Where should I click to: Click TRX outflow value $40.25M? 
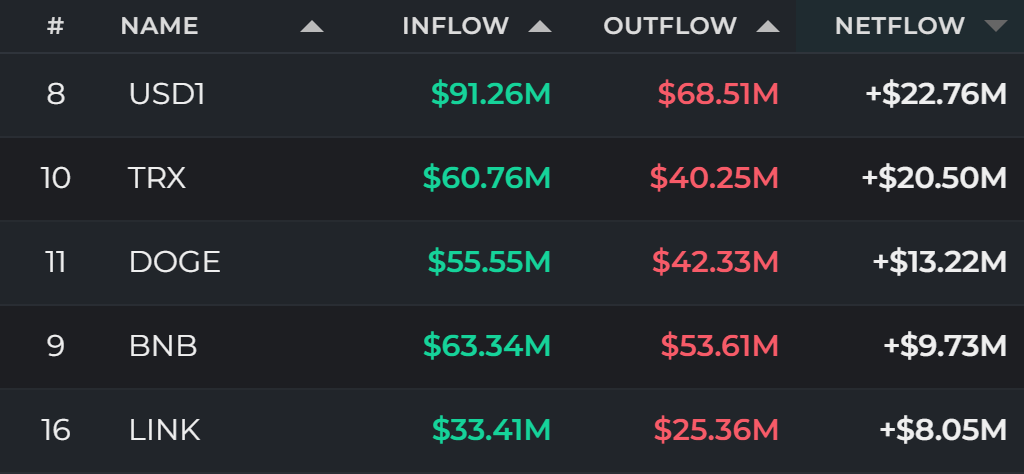(x=714, y=178)
